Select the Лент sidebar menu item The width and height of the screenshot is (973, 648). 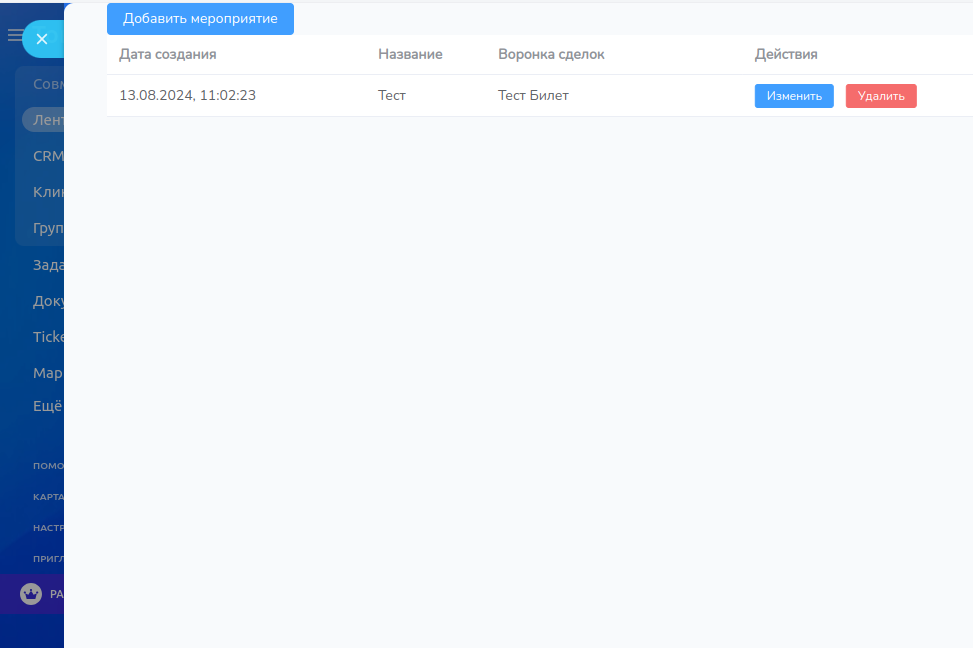pyautogui.click(x=43, y=120)
